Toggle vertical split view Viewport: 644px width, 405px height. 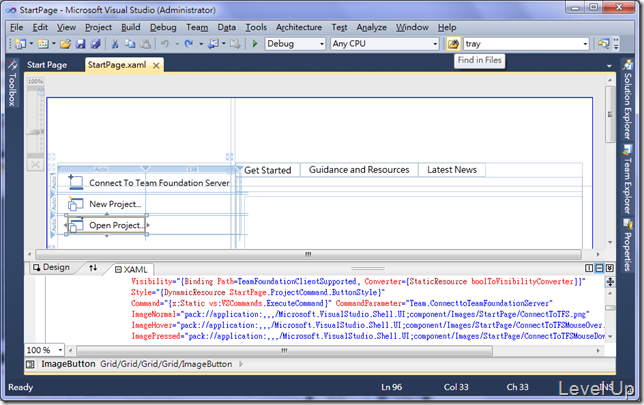589,268
